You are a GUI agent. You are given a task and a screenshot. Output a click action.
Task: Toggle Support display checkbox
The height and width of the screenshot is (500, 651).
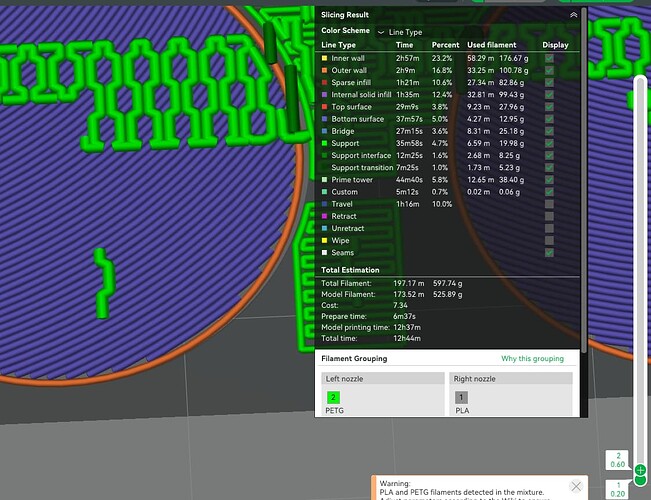click(549, 143)
